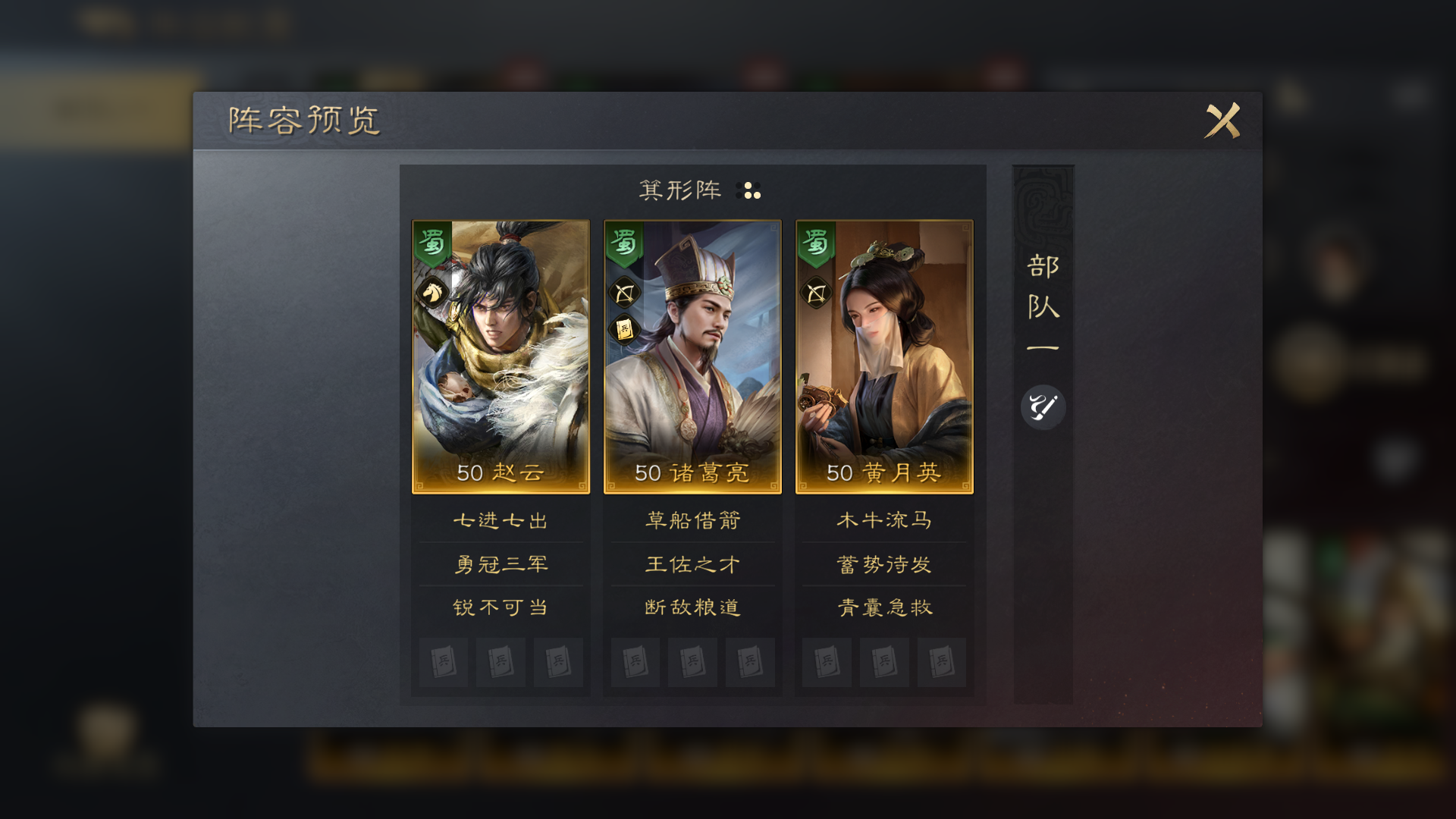
Task: Click the edit brush icon under 部队一
Action: click(x=1043, y=407)
